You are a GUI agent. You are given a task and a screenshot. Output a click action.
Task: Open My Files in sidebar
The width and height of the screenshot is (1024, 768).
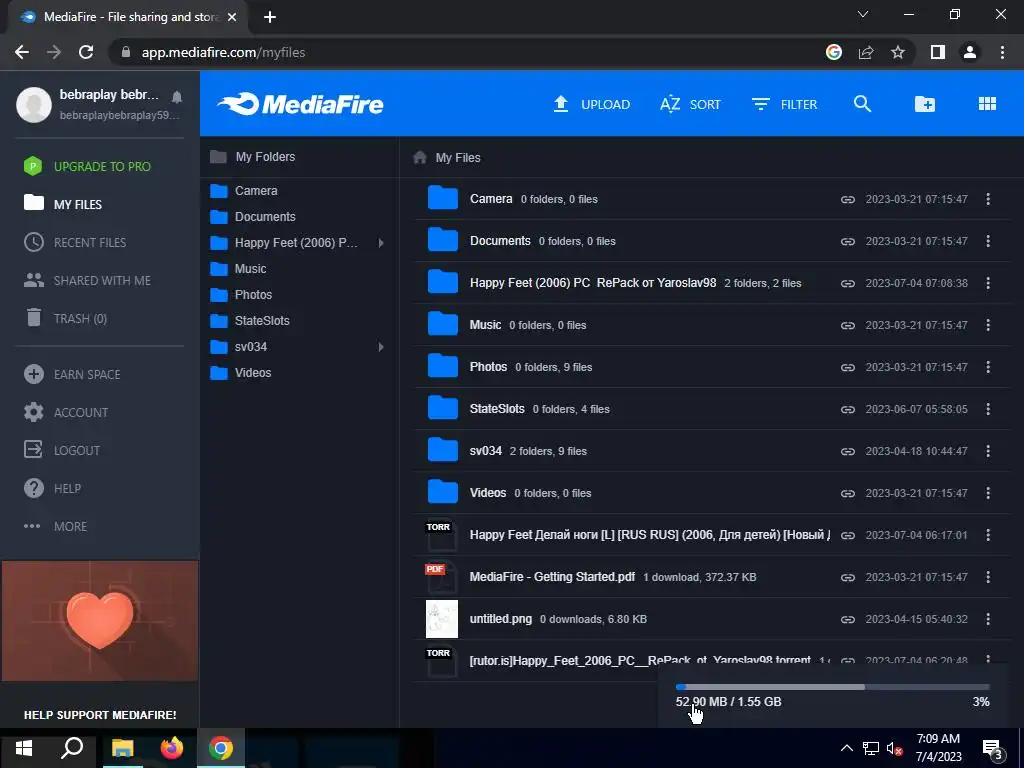(x=63, y=204)
